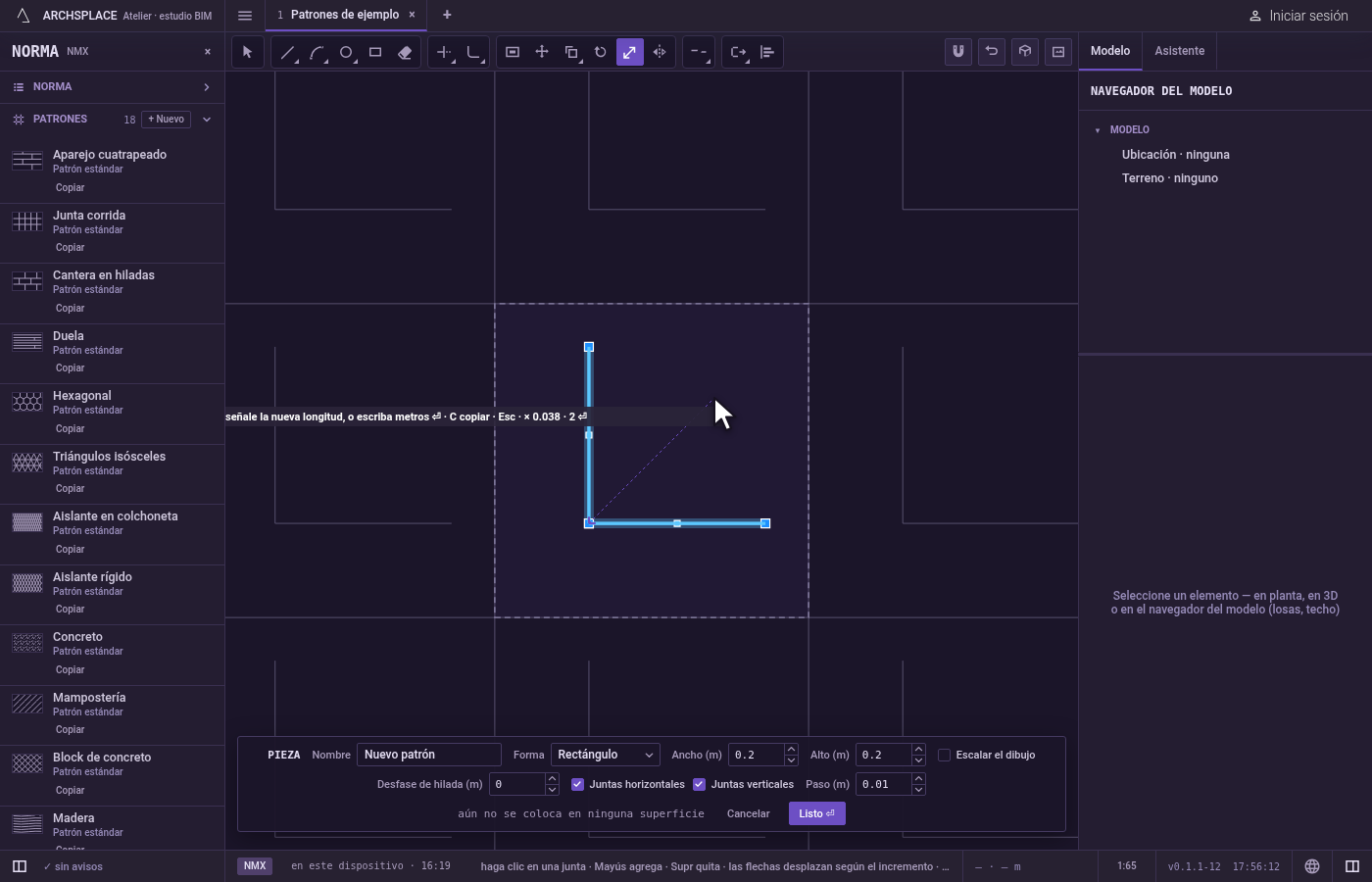
Task: Click the Listo button
Action: [x=816, y=813]
